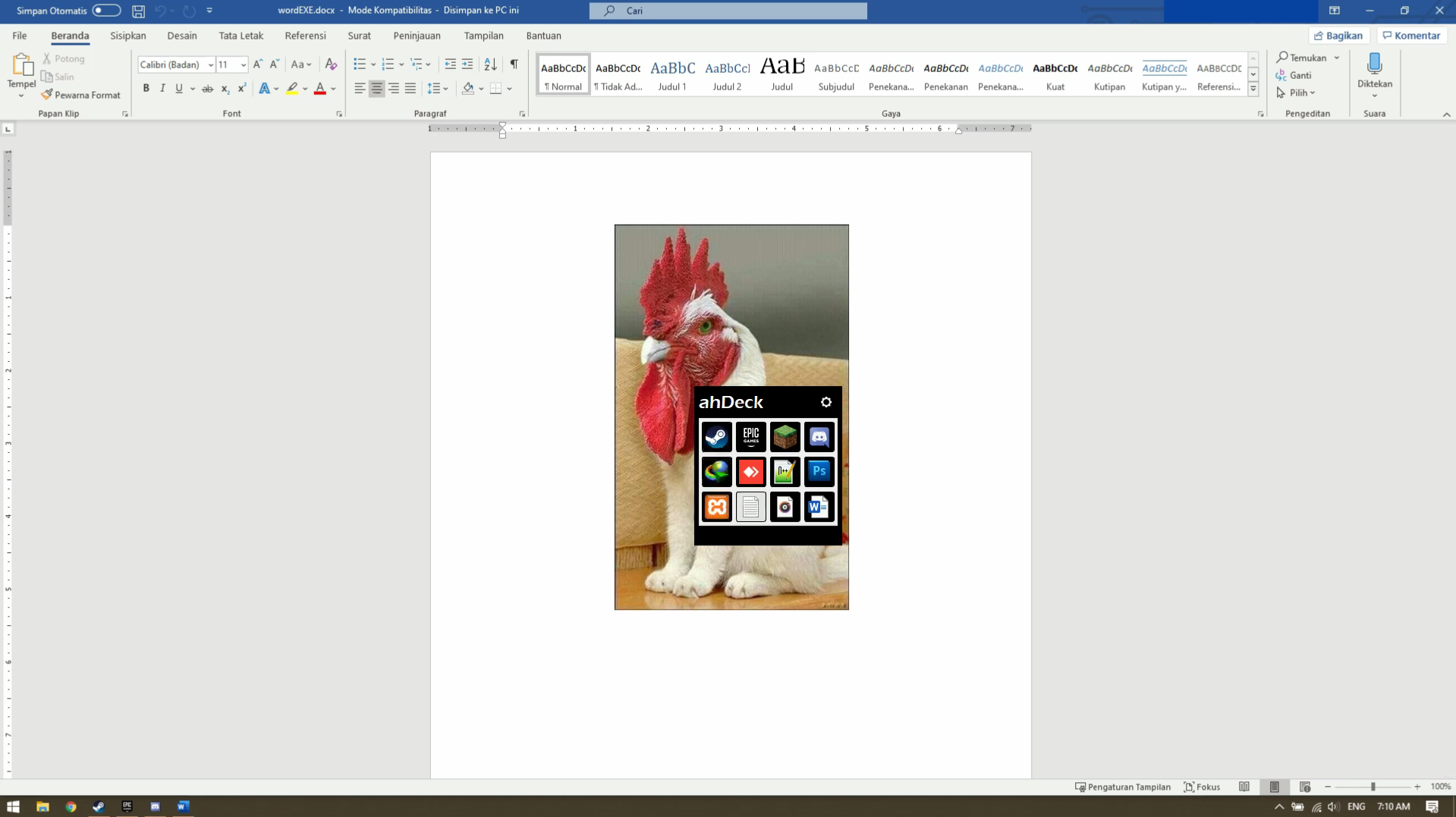
Task: Click the Ganti replace button
Action: tap(1294, 75)
